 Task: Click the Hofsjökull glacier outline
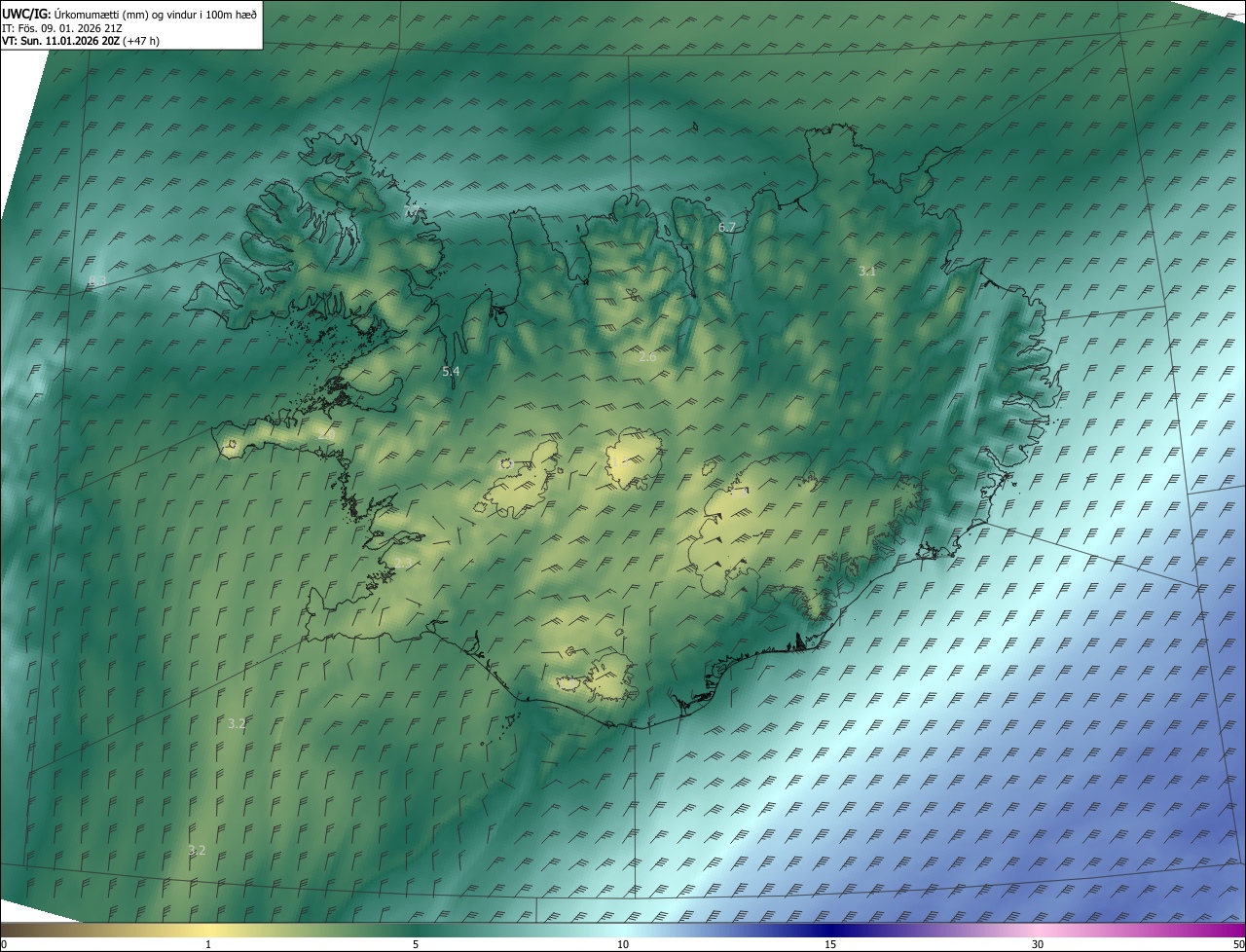634,458
